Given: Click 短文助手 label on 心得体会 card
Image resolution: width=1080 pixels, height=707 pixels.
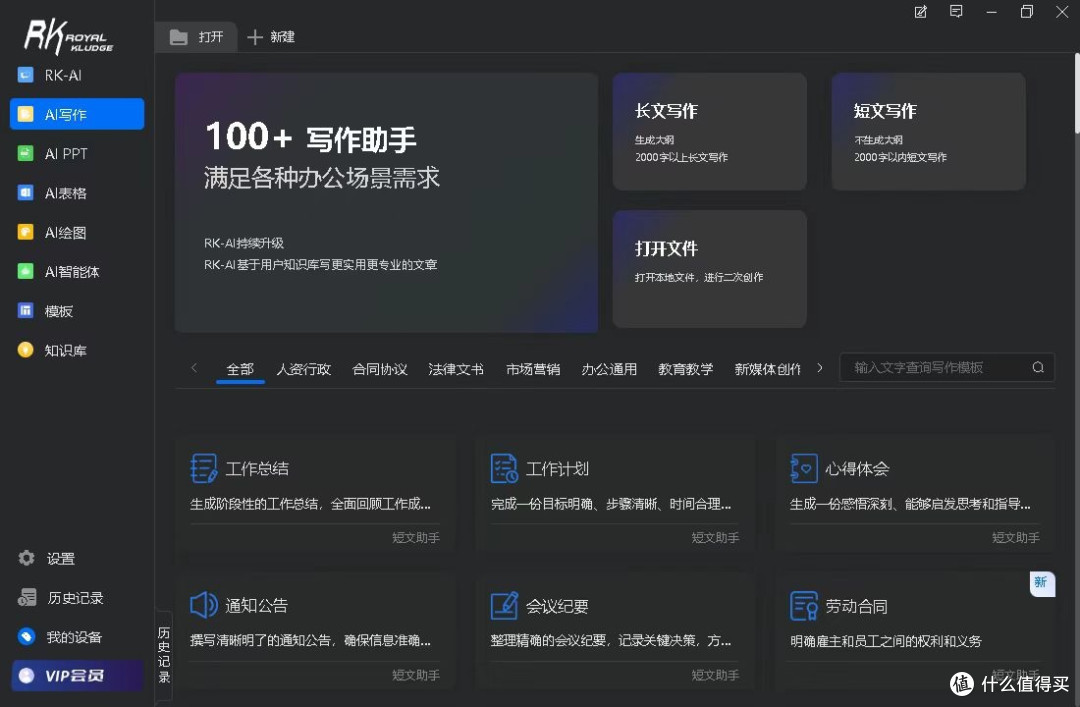Looking at the screenshot, I should click(1016, 537).
